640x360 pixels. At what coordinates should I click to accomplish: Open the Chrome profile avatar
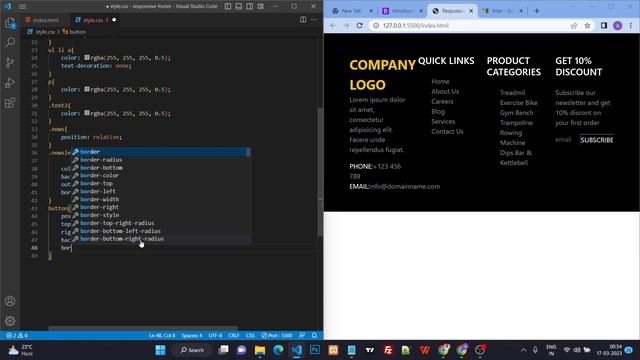click(x=618, y=25)
